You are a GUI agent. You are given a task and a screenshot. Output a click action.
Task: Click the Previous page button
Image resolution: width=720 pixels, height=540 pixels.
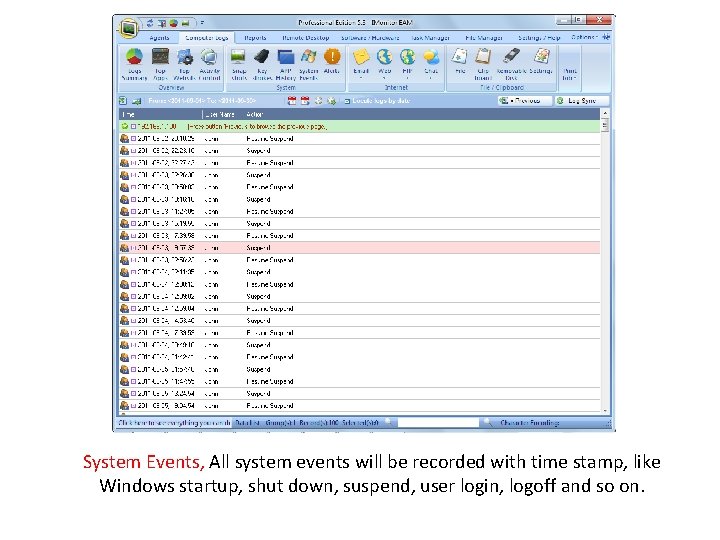(524, 101)
